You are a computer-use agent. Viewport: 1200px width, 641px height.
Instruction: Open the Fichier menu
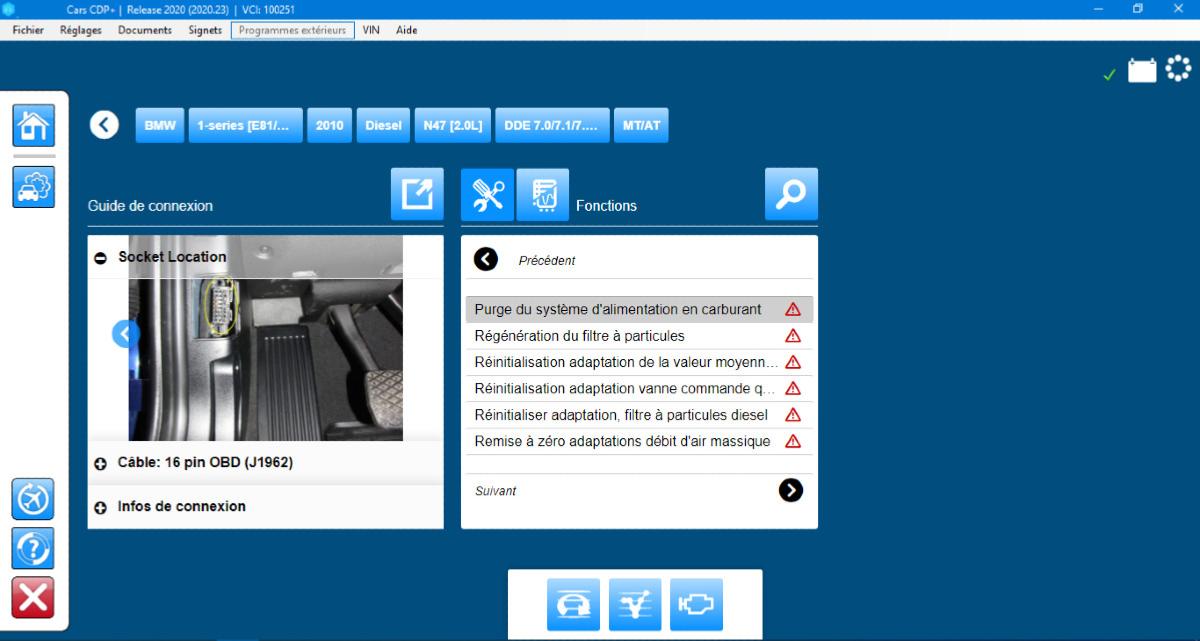click(28, 30)
